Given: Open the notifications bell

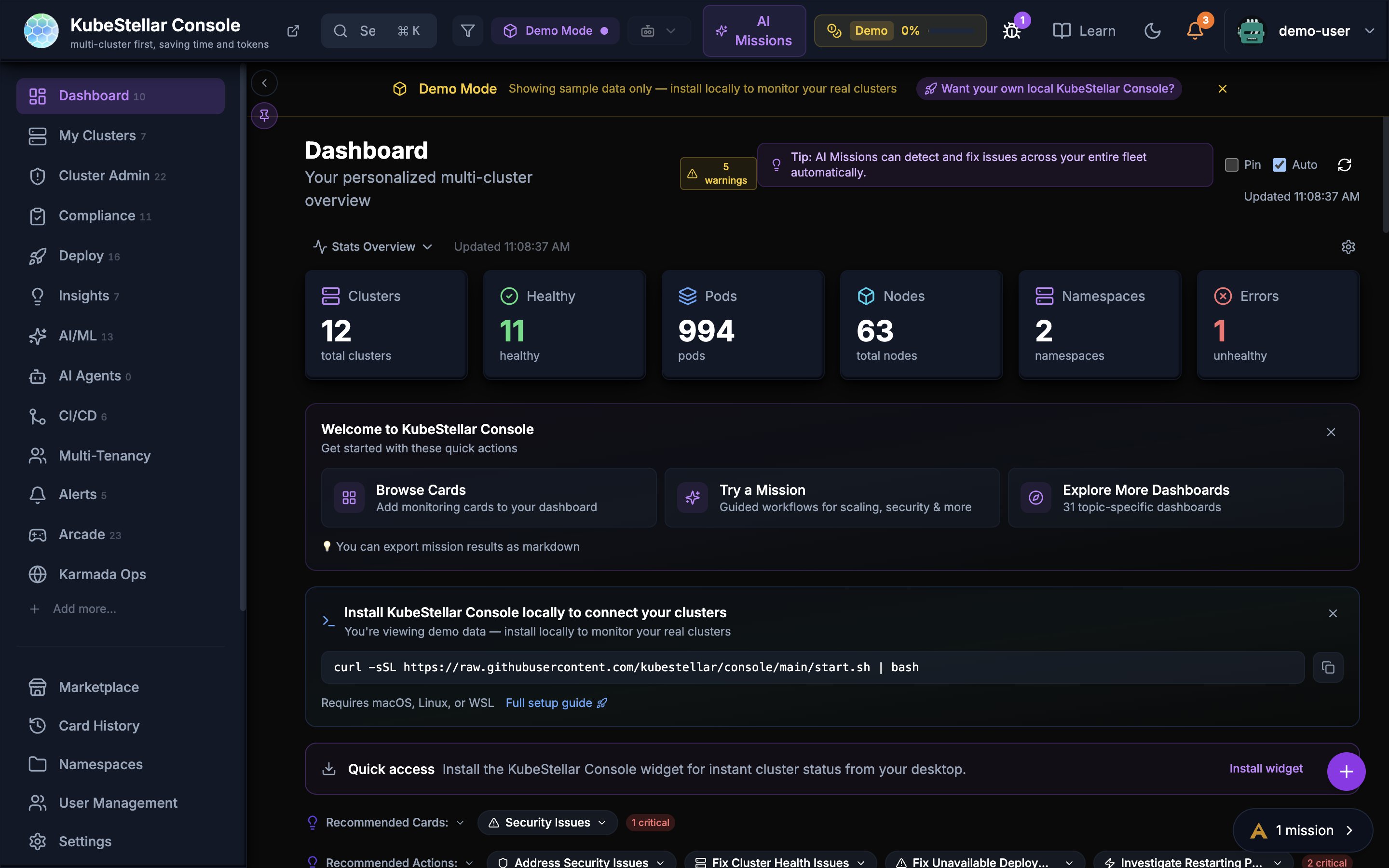Looking at the screenshot, I should click(1195, 31).
